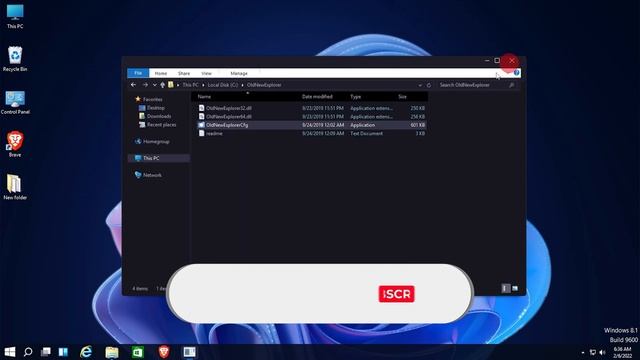Select OldNewExplorer in the address path
The image size is (640, 360).
pyautogui.click(x=264, y=85)
